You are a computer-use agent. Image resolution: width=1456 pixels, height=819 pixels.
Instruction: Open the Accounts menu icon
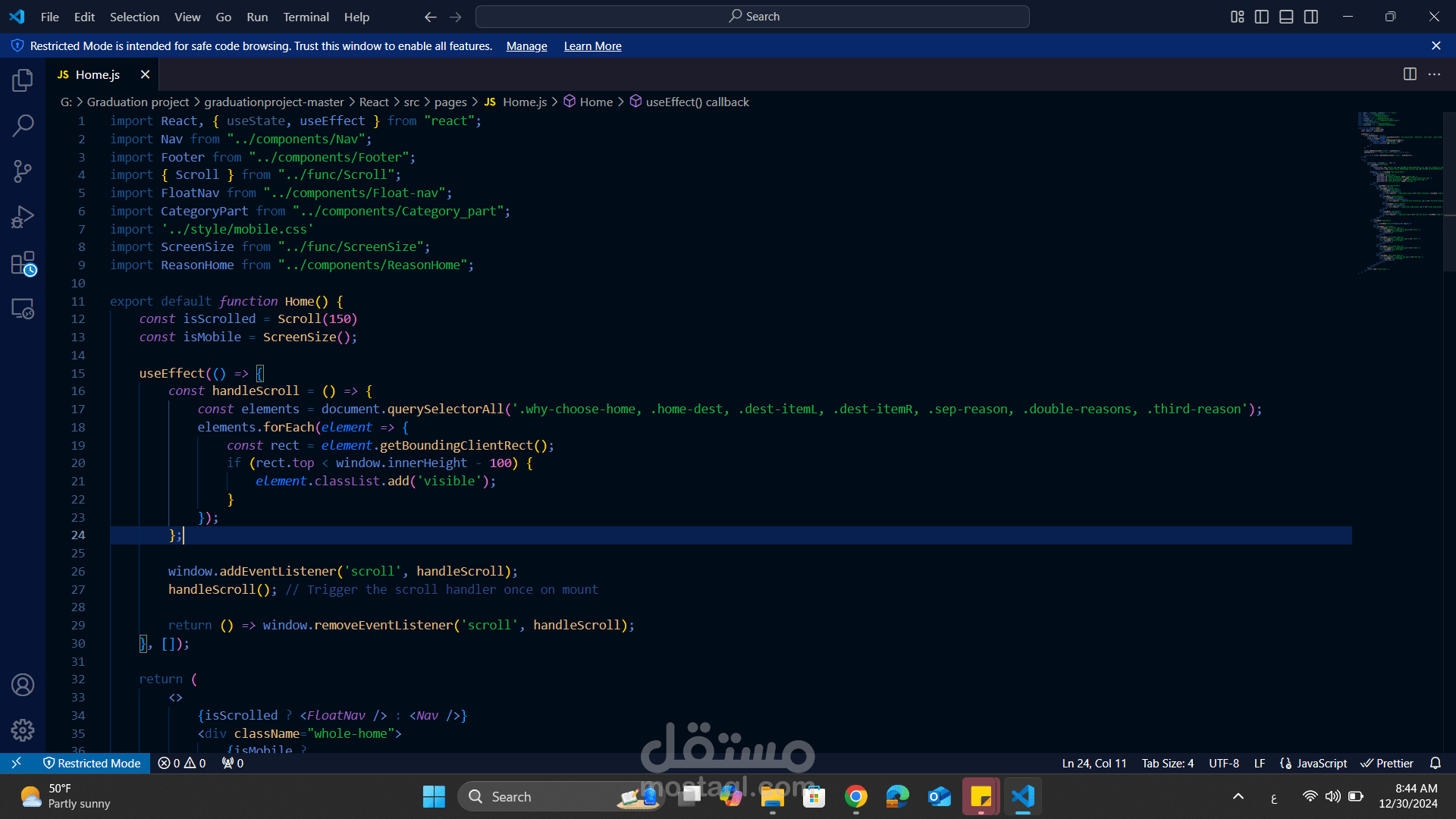pyautogui.click(x=23, y=685)
